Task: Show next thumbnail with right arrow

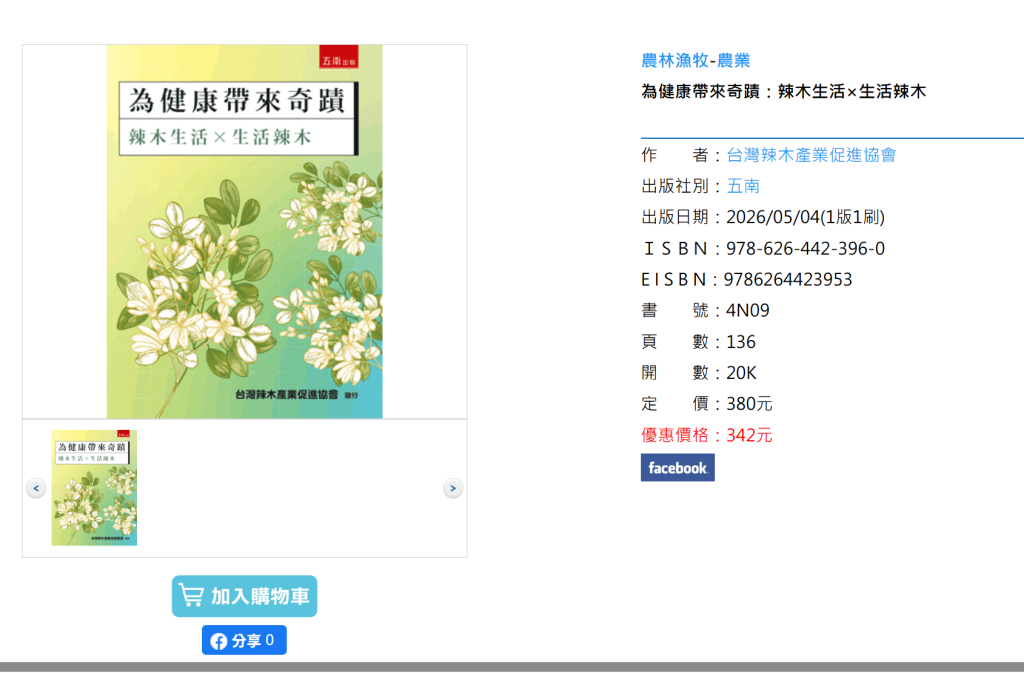Action: (x=453, y=488)
